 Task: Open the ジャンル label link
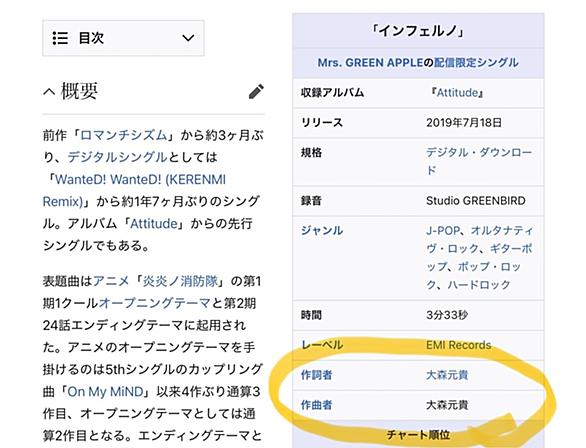[x=322, y=231]
